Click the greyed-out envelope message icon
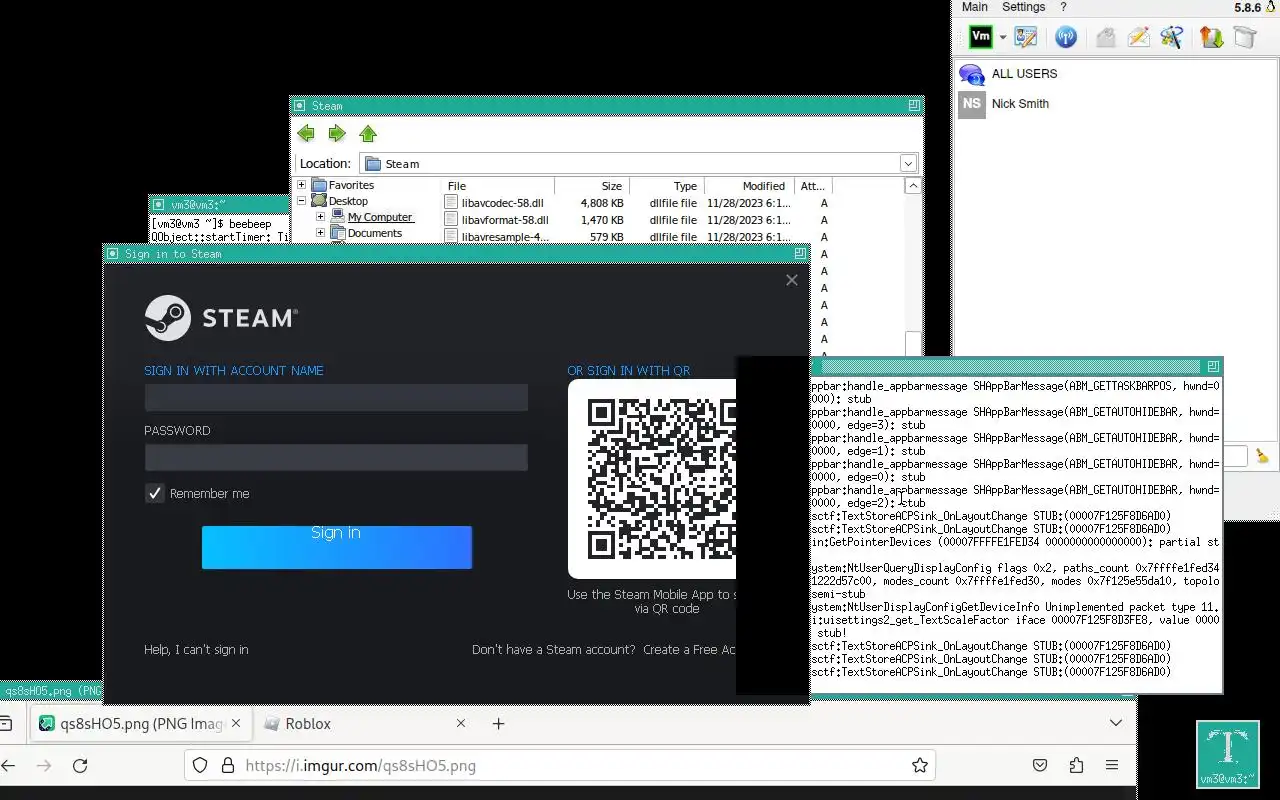This screenshot has height=800, width=1280. [1105, 37]
